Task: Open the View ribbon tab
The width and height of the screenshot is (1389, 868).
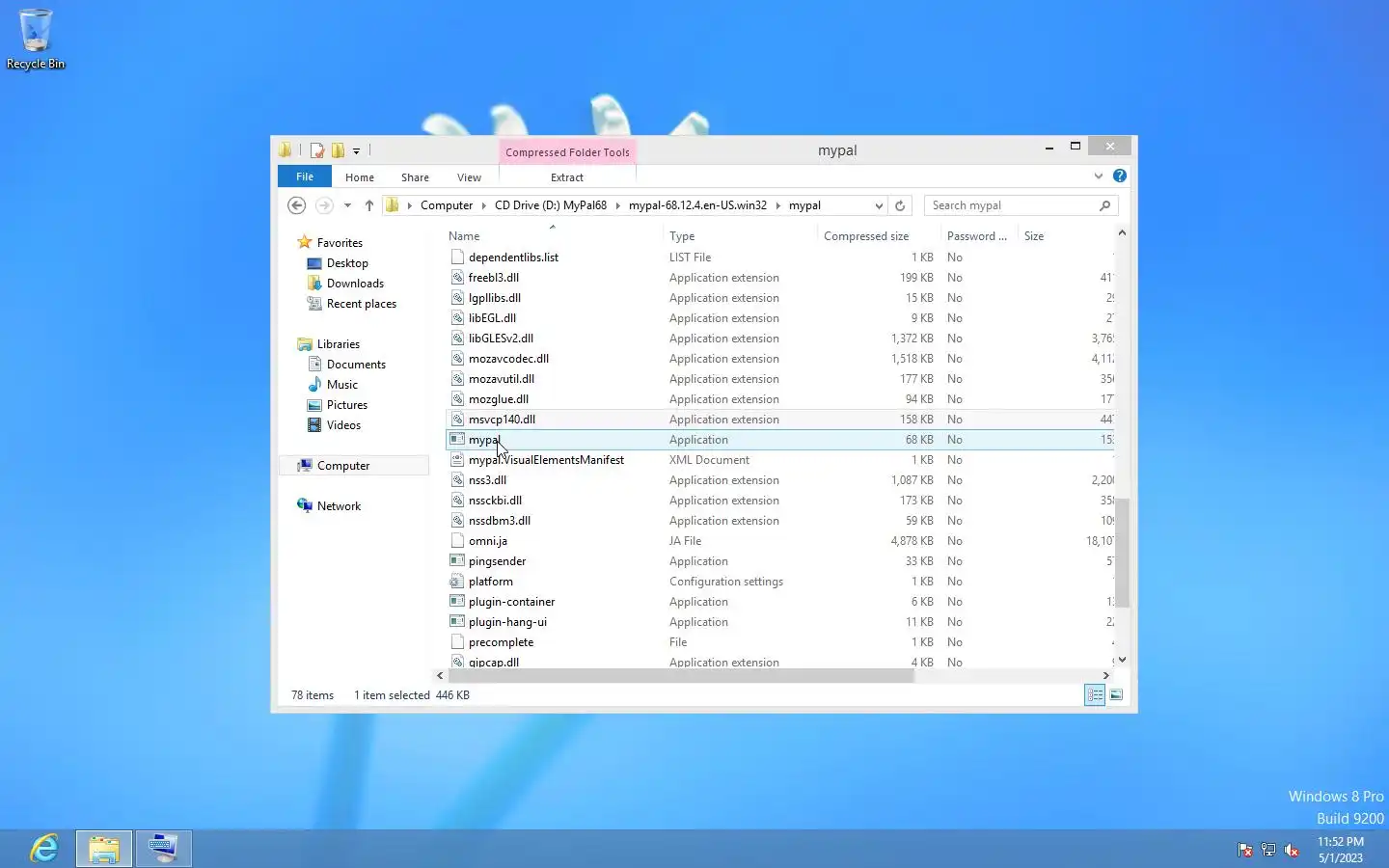Action: 469,177
